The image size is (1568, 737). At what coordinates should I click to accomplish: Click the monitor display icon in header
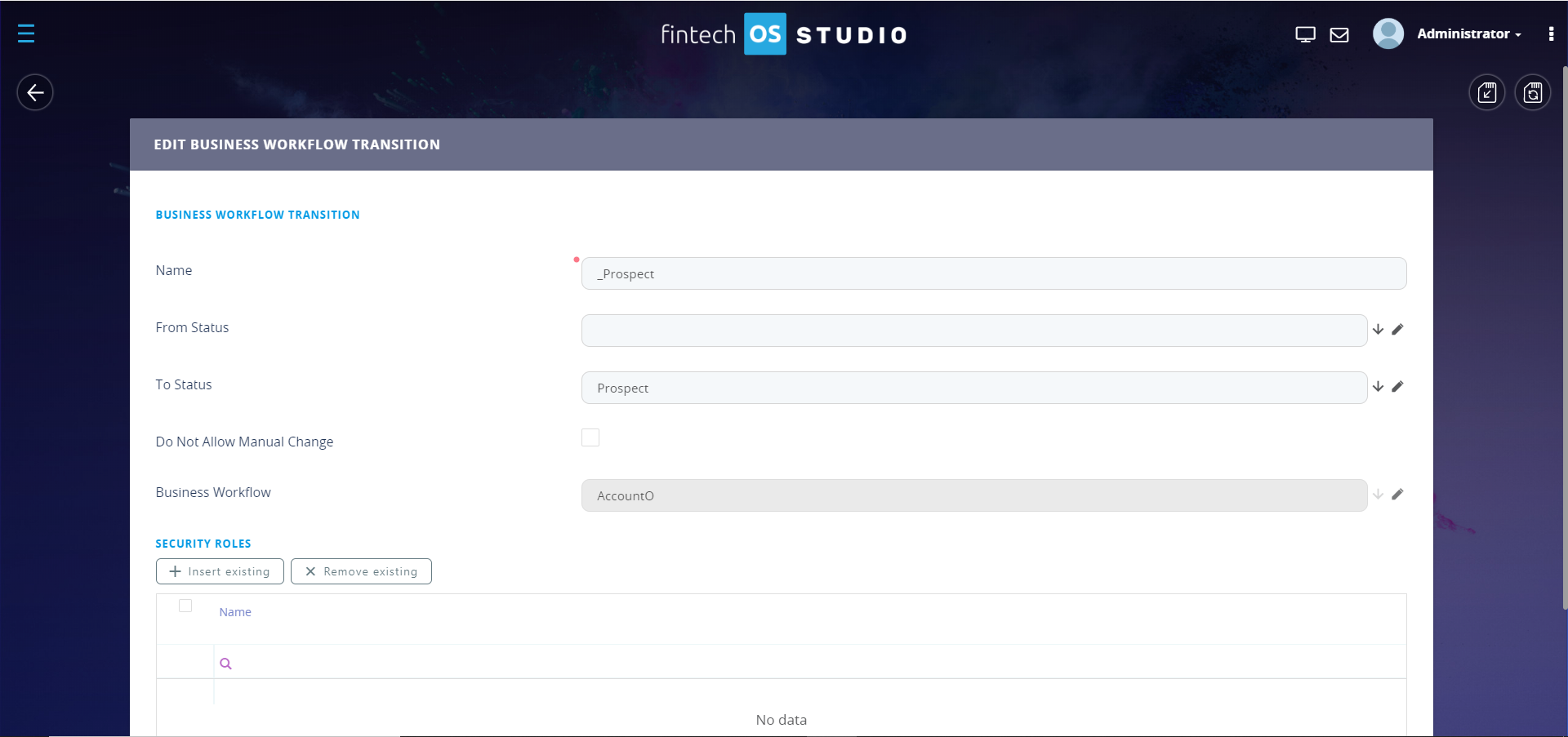(1305, 34)
